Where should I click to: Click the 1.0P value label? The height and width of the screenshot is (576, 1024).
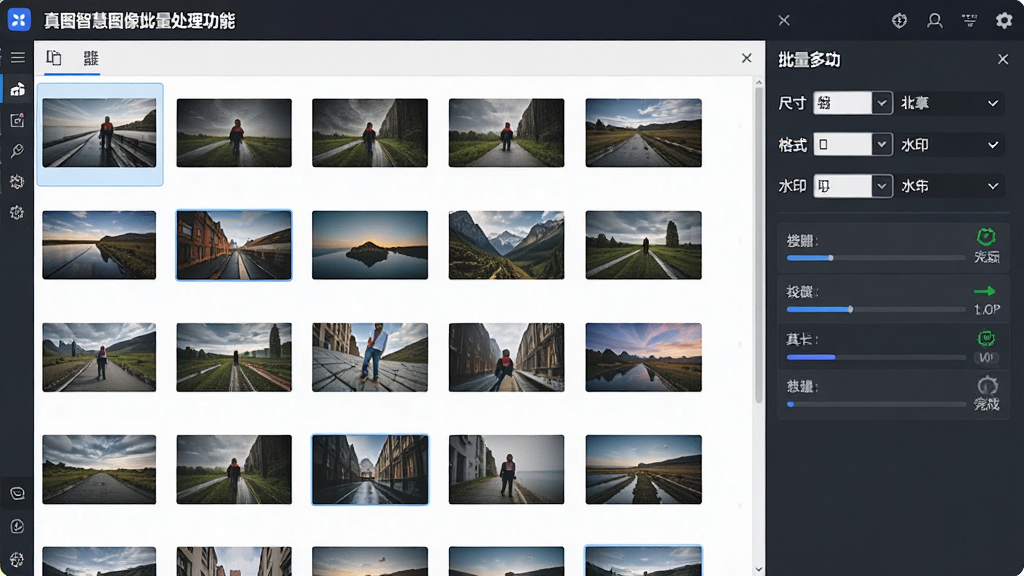(987, 310)
